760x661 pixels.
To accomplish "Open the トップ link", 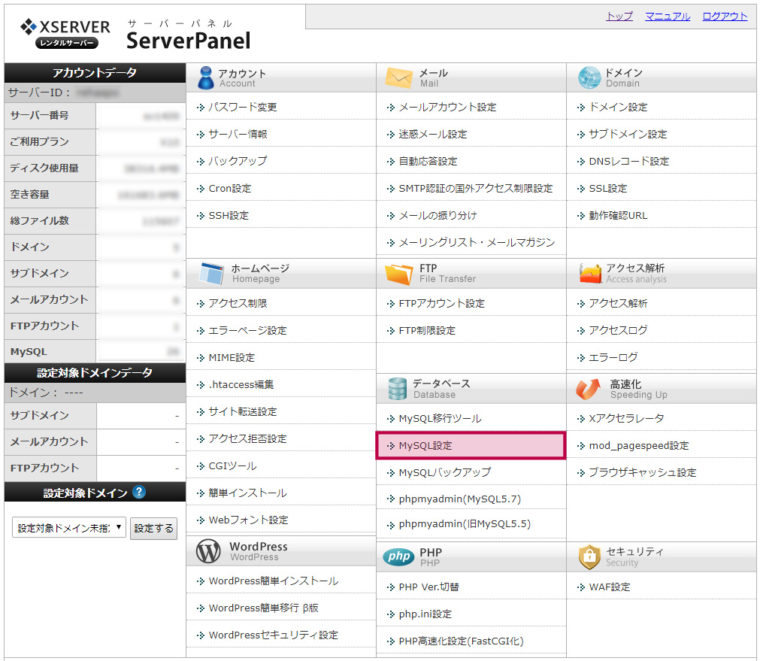I will pos(619,16).
